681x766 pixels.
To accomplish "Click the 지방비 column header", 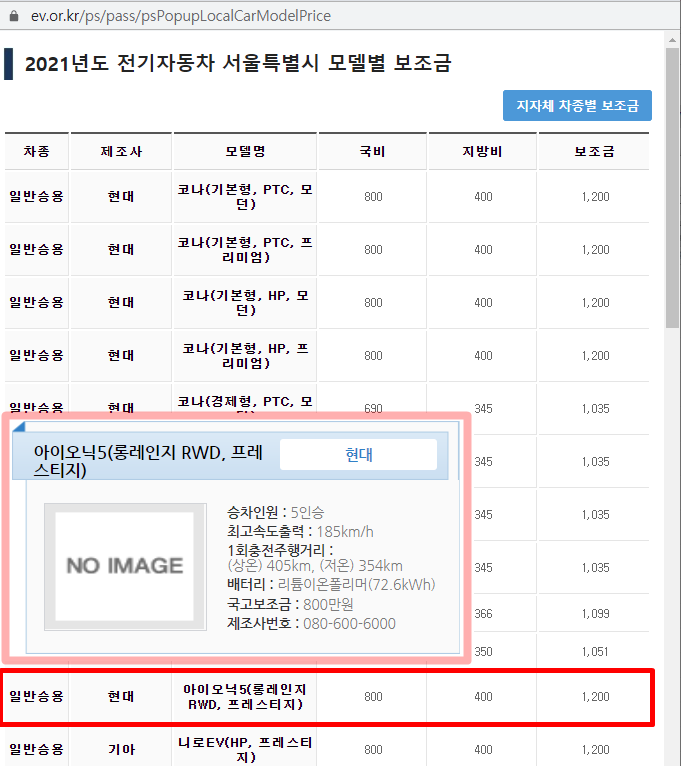I will (482, 151).
